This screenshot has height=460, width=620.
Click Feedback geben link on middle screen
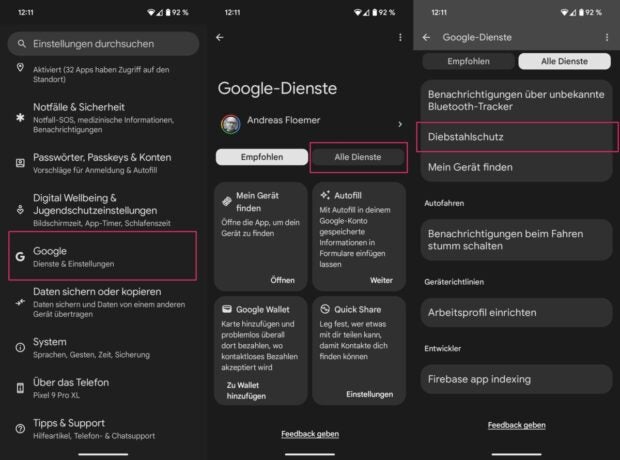(310, 434)
